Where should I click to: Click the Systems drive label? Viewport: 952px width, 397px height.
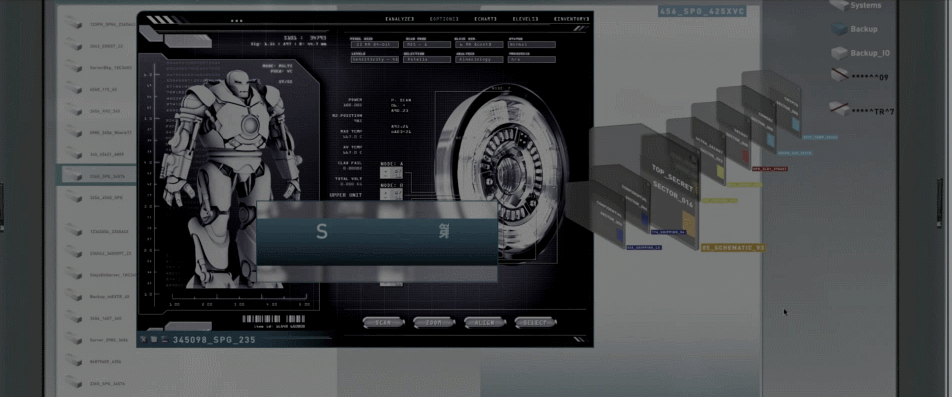point(865,5)
